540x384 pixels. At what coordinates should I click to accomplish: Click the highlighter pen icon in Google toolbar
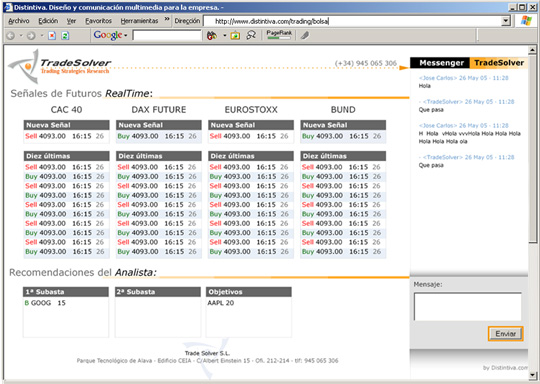pyautogui.click(x=305, y=35)
